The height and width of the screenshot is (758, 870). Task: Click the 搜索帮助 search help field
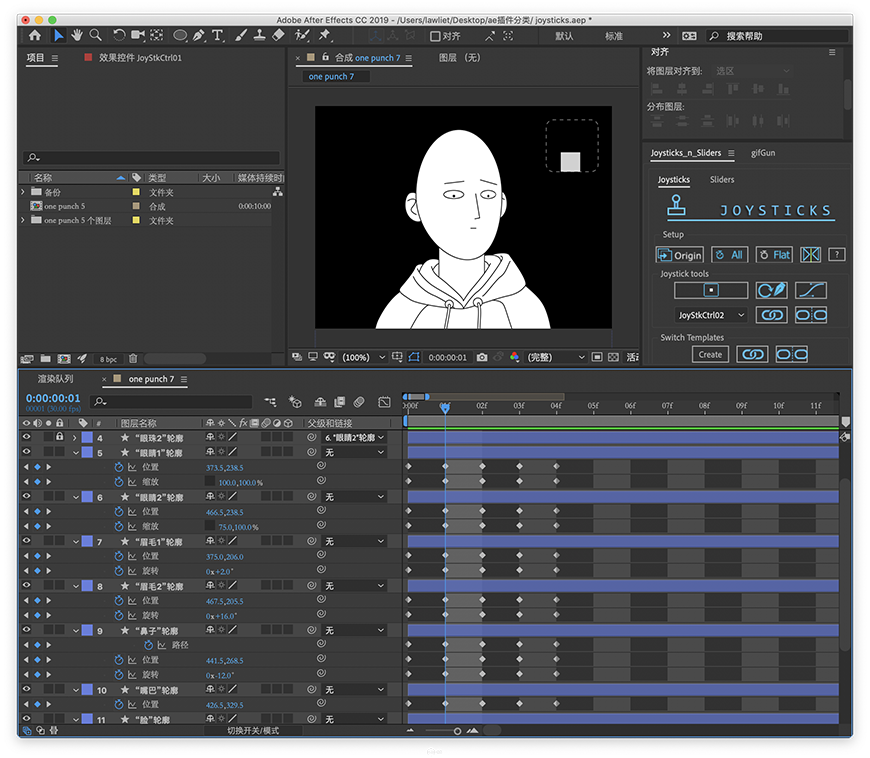770,36
